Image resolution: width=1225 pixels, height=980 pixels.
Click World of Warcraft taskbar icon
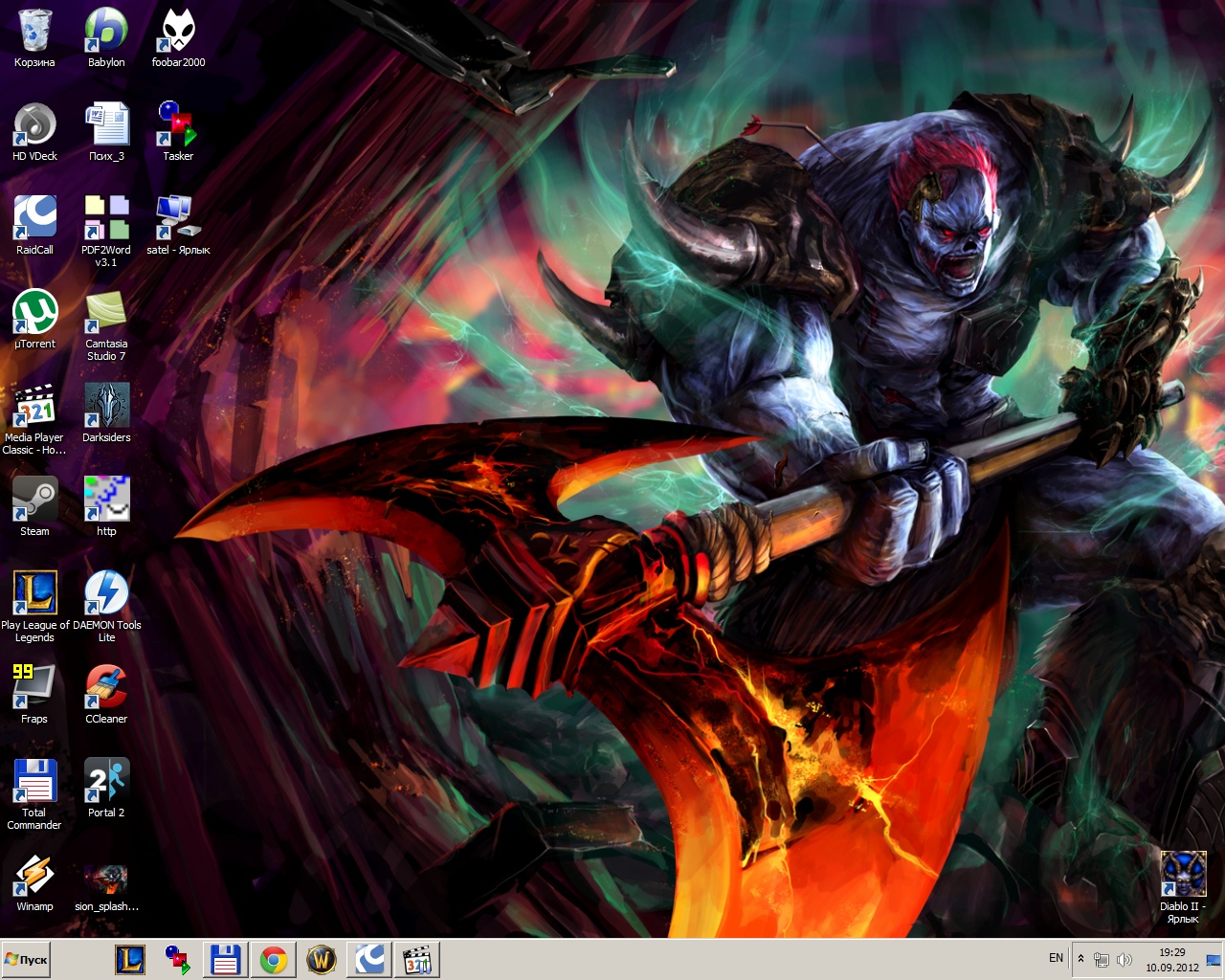coord(322,959)
